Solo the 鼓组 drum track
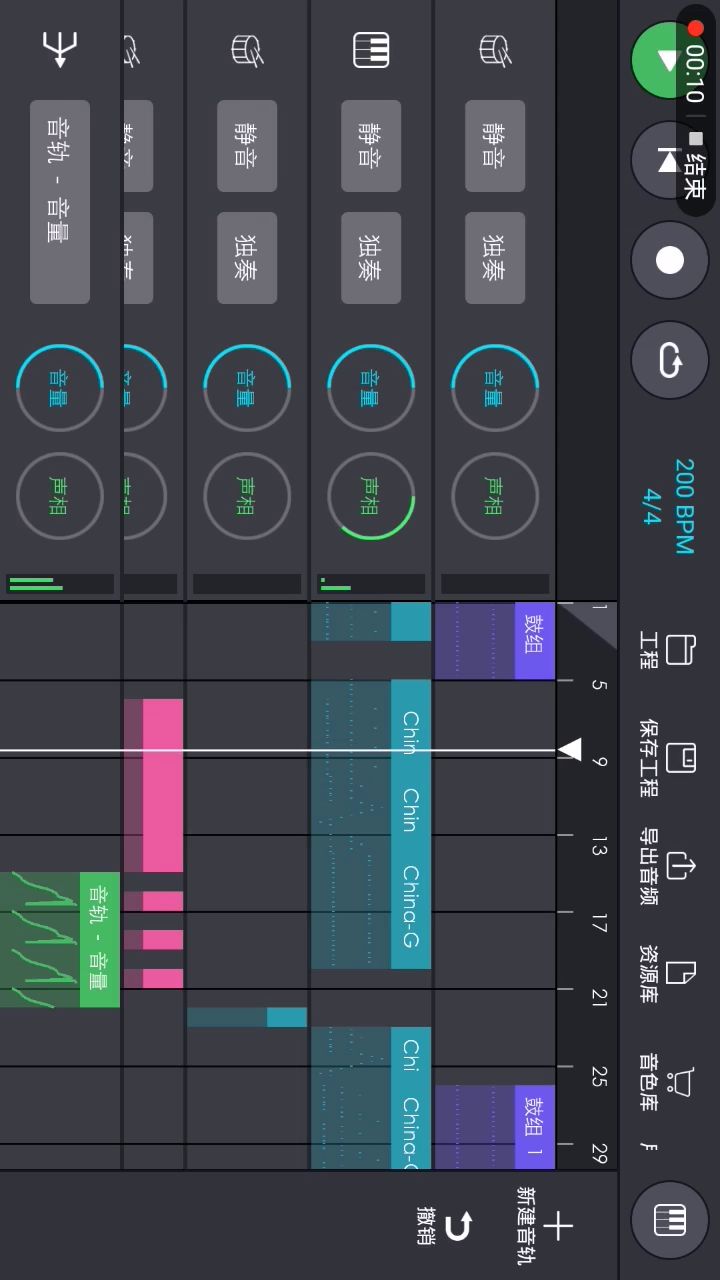The width and height of the screenshot is (720, 1280). tap(494, 257)
